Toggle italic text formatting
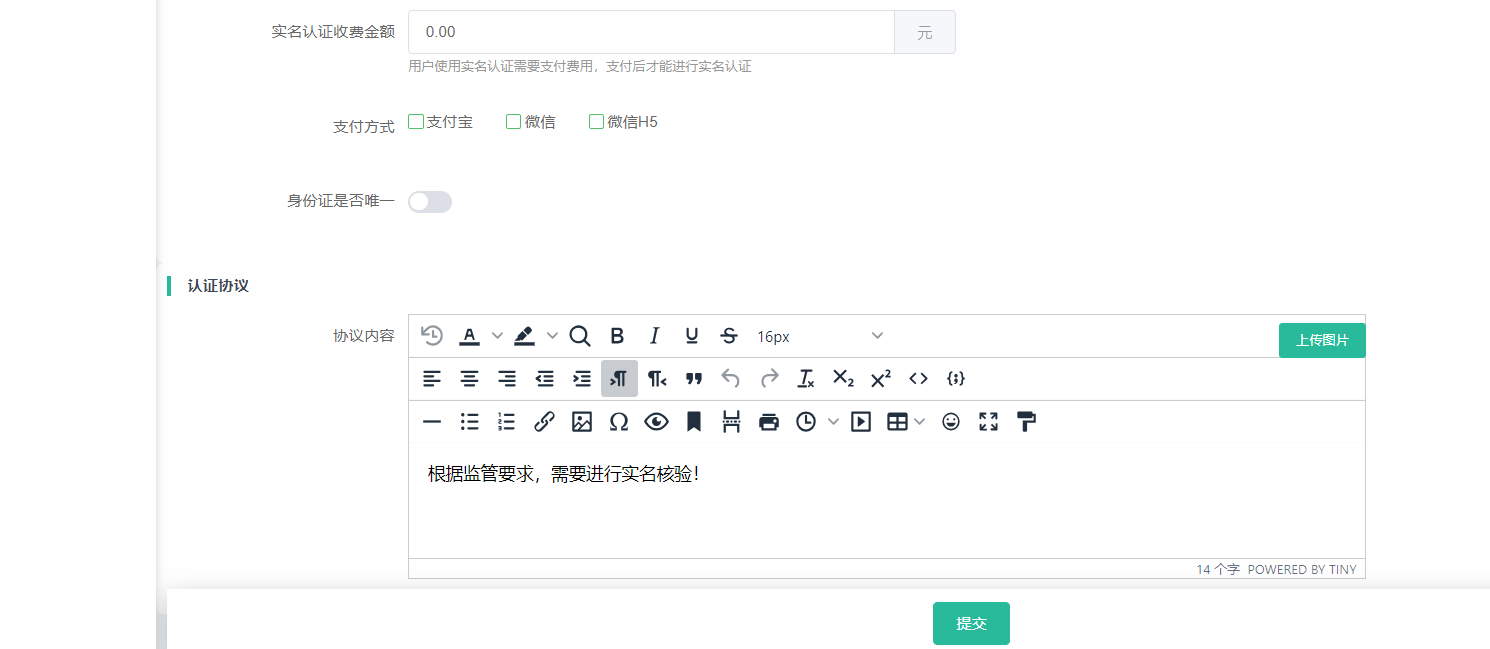This screenshot has width=1490, height=649. (654, 337)
